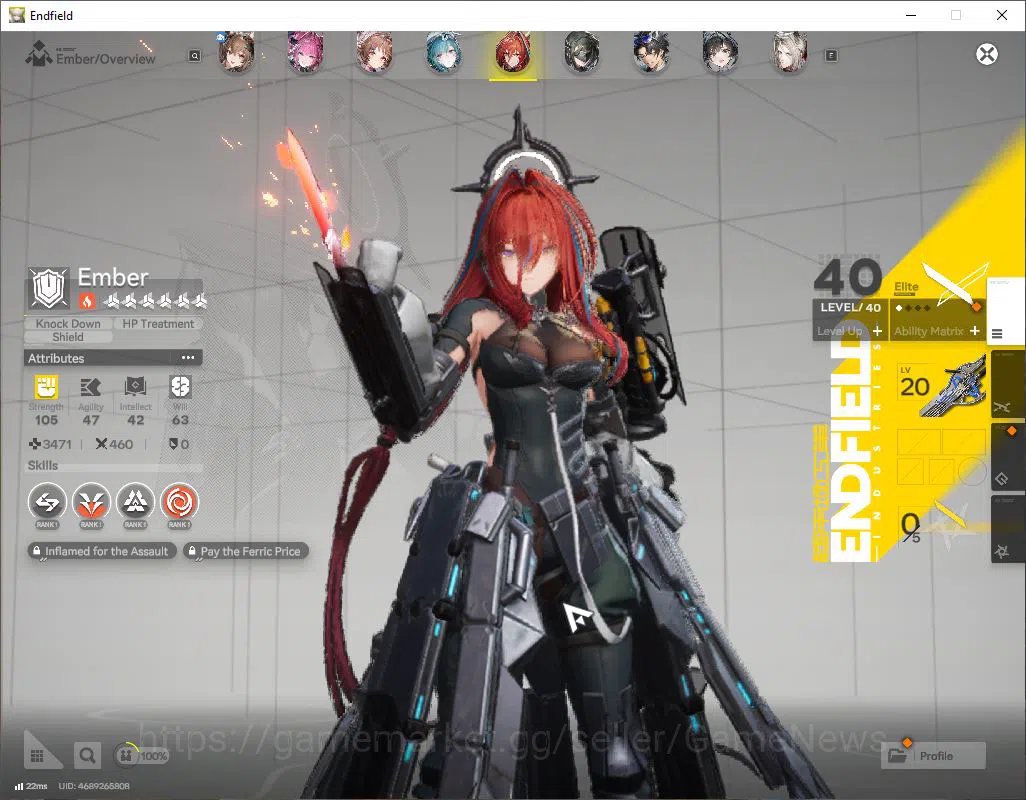Click the Strength fist icon

46,387
